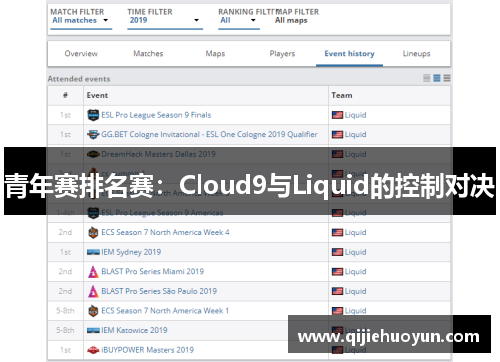Click the GG.BET Cologne Invitational event logo
Viewport: 500px width, 362px height.
(93, 135)
